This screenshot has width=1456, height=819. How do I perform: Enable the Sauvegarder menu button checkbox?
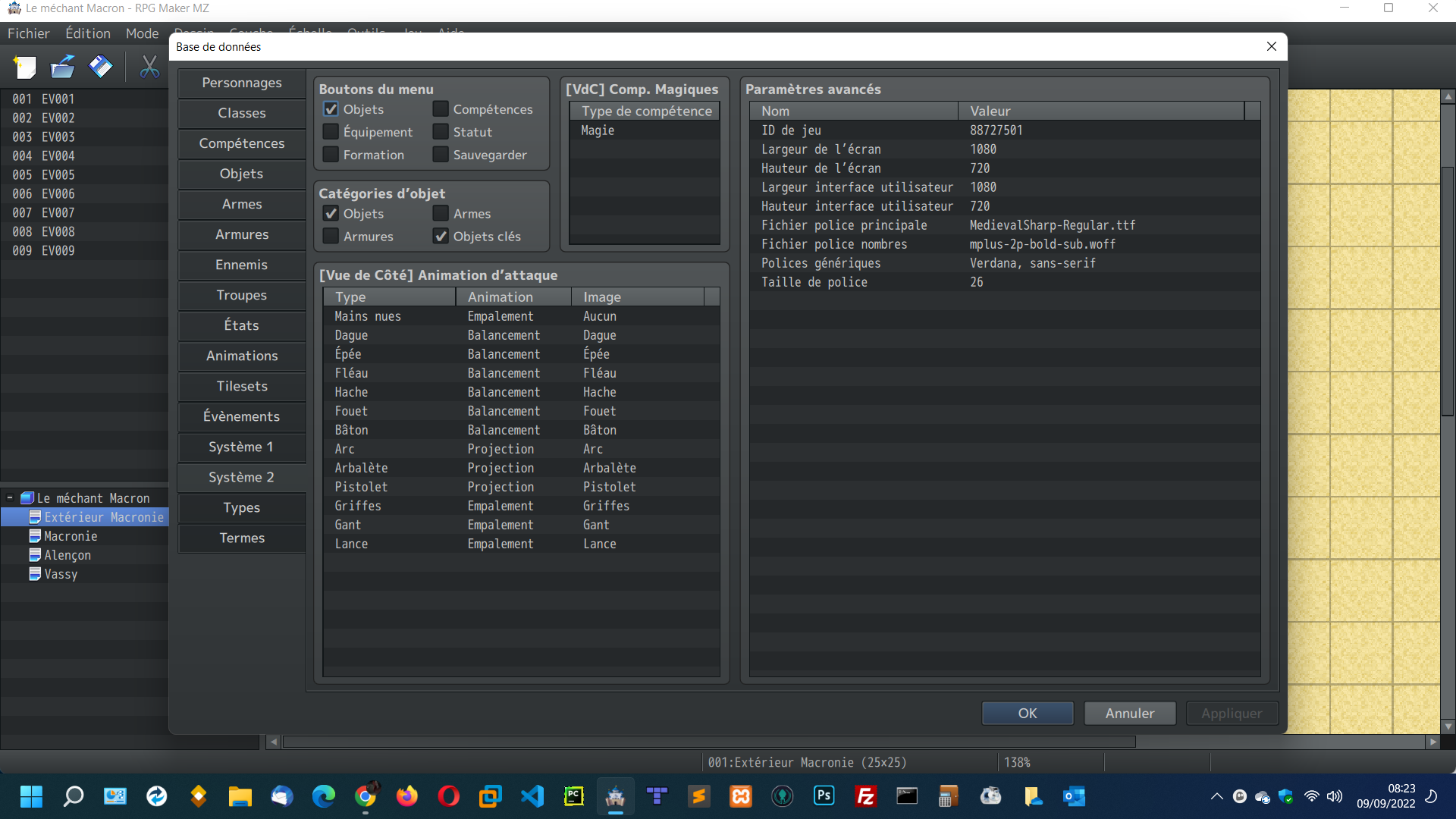[x=441, y=155]
